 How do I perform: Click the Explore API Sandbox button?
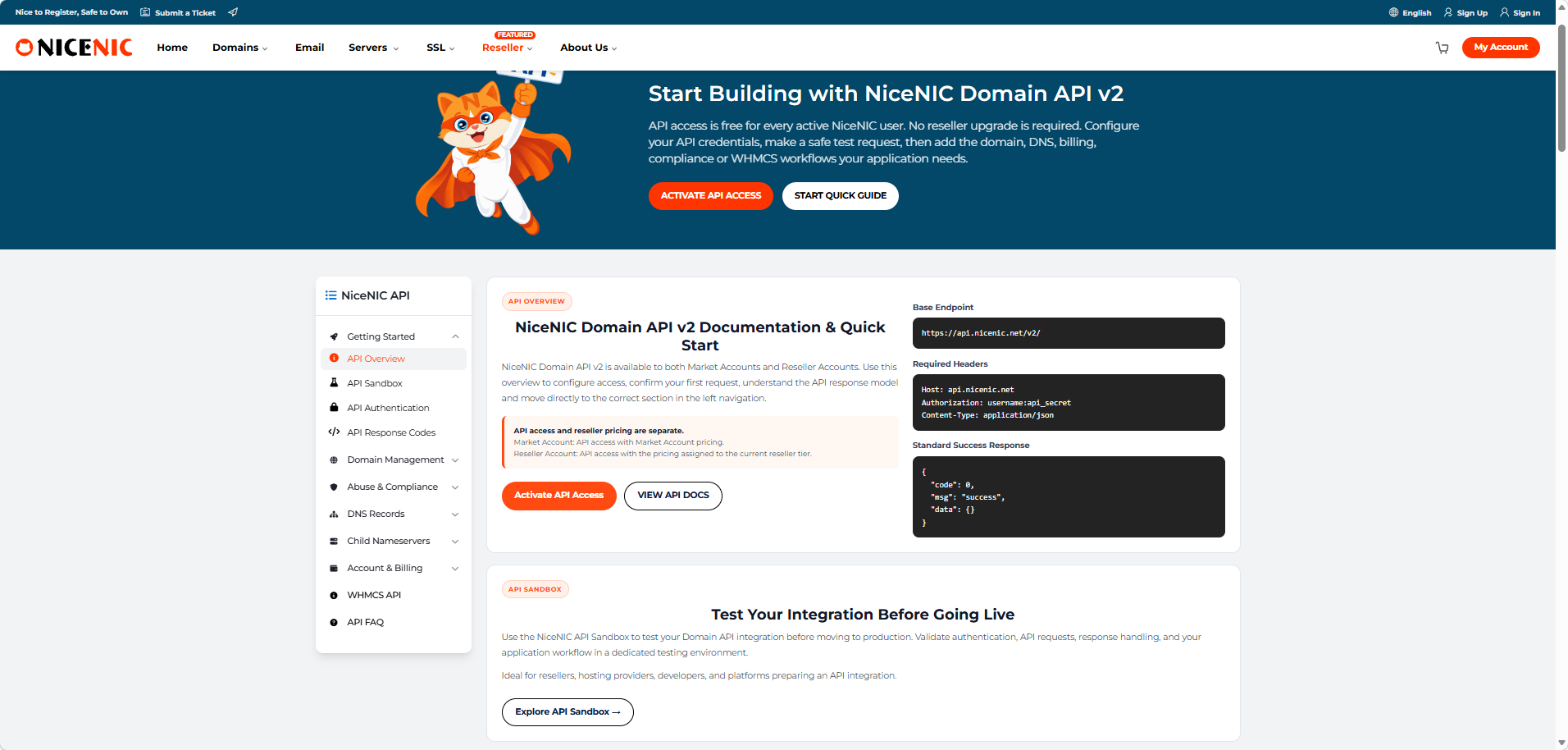click(567, 712)
